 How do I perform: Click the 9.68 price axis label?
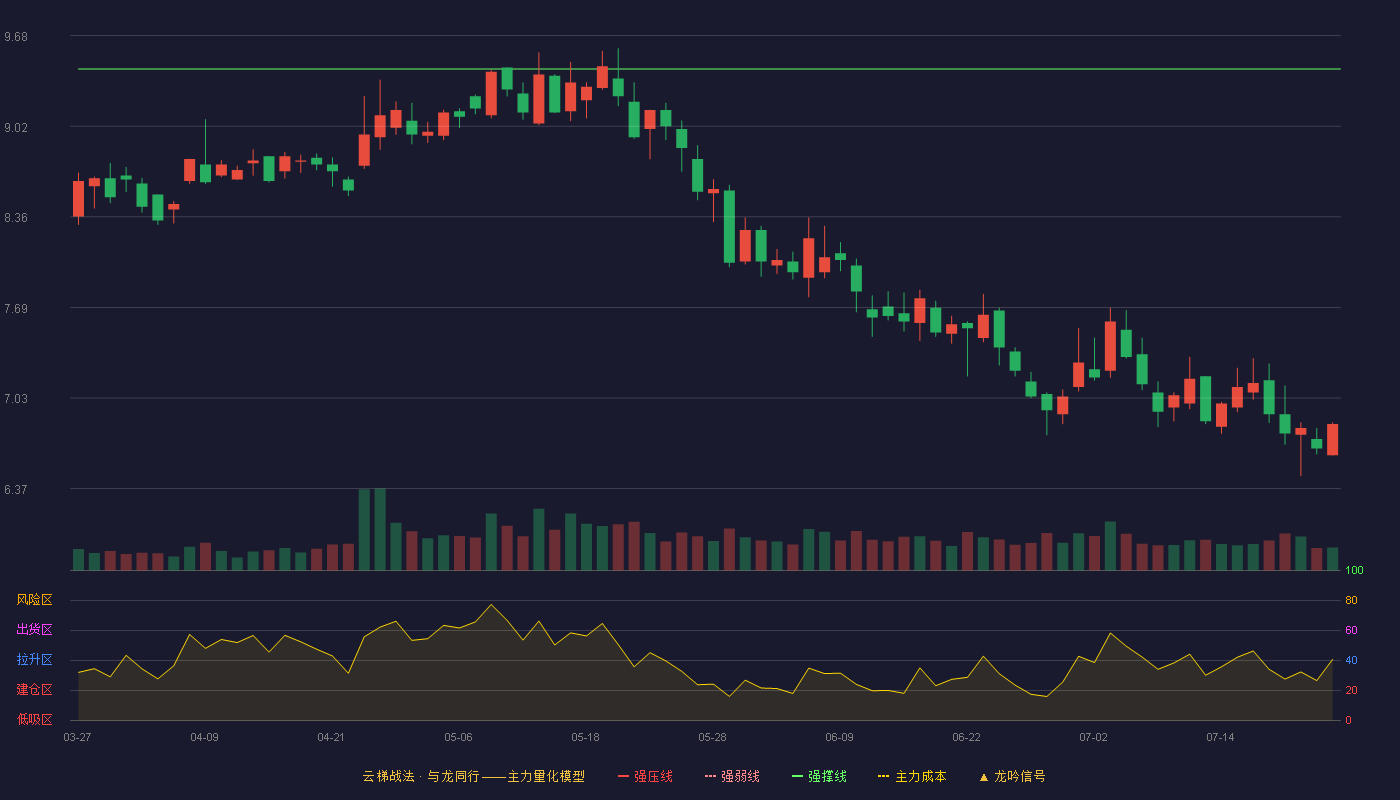point(16,37)
